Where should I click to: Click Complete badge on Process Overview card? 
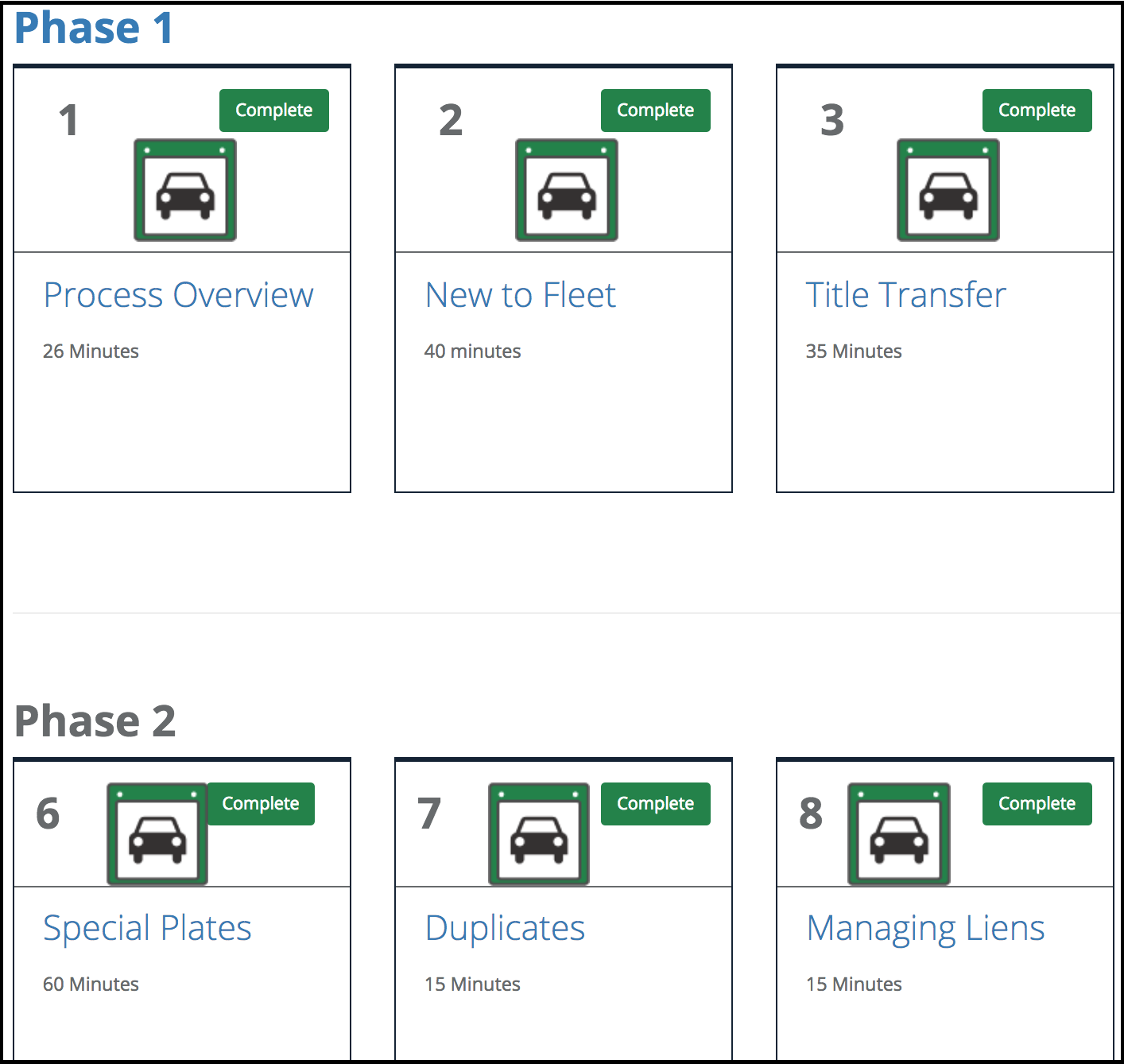coord(274,111)
